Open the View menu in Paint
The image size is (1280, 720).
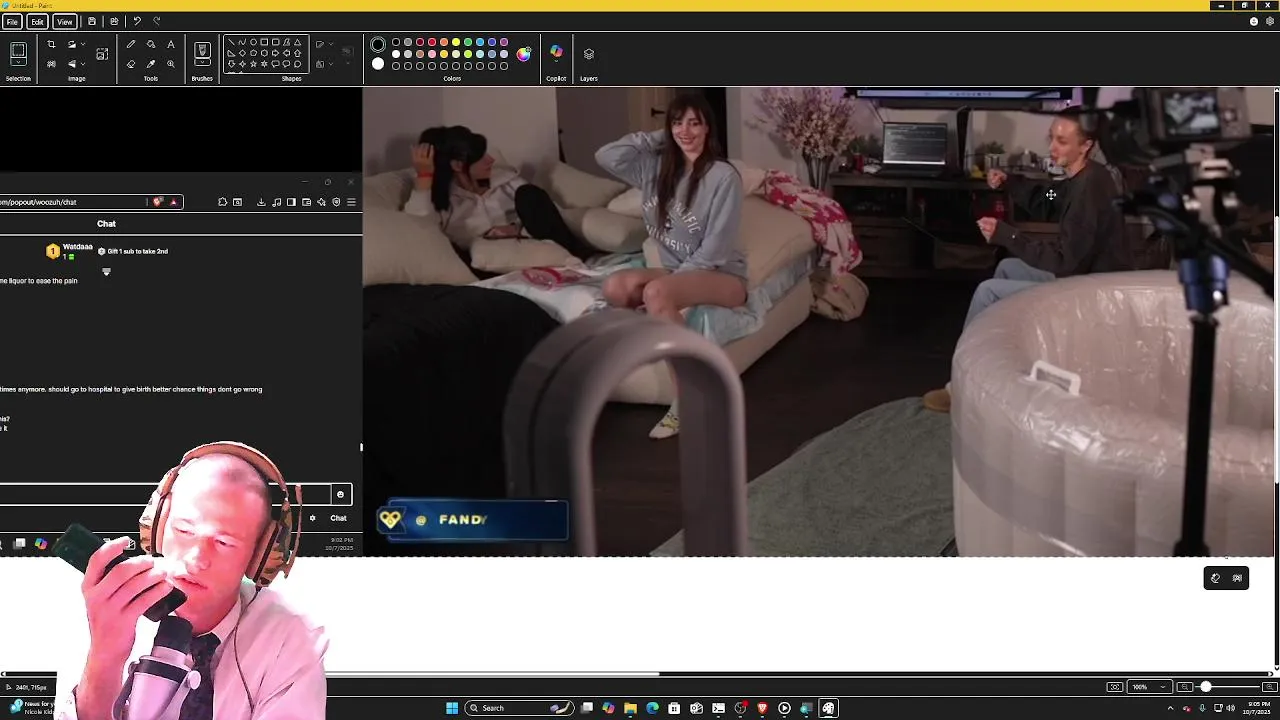click(x=64, y=21)
